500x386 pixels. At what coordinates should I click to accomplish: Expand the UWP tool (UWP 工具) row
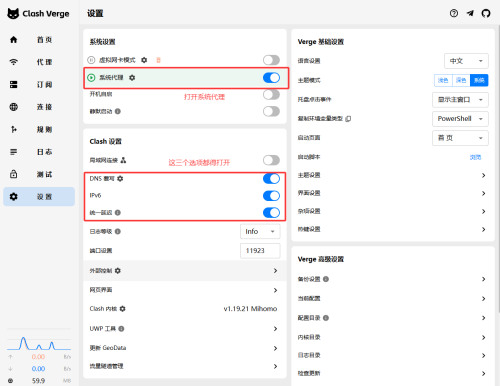pyautogui.click(x=185, y=329)
